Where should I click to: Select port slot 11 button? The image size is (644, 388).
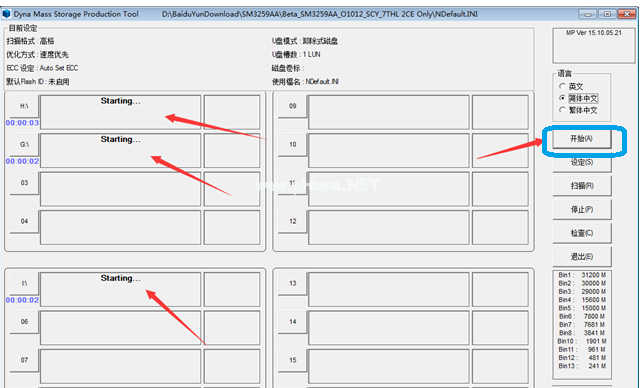(292, 183)
